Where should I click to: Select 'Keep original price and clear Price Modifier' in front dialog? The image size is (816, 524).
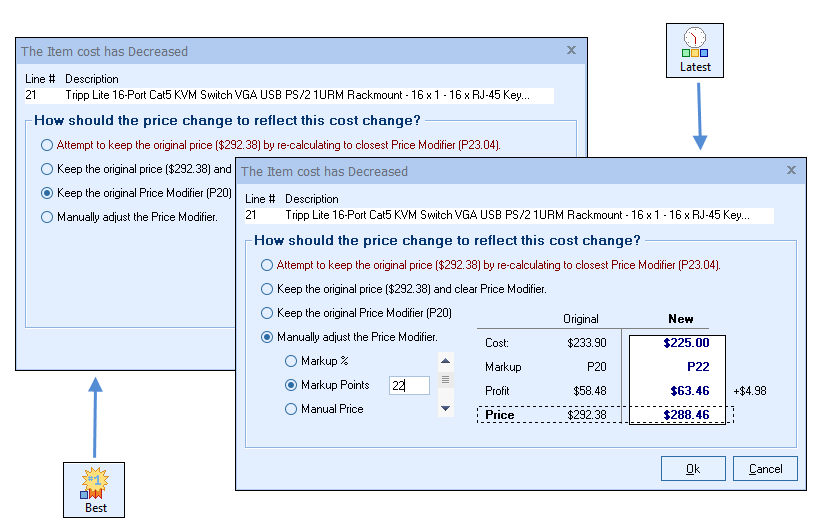tap(266, 289)
